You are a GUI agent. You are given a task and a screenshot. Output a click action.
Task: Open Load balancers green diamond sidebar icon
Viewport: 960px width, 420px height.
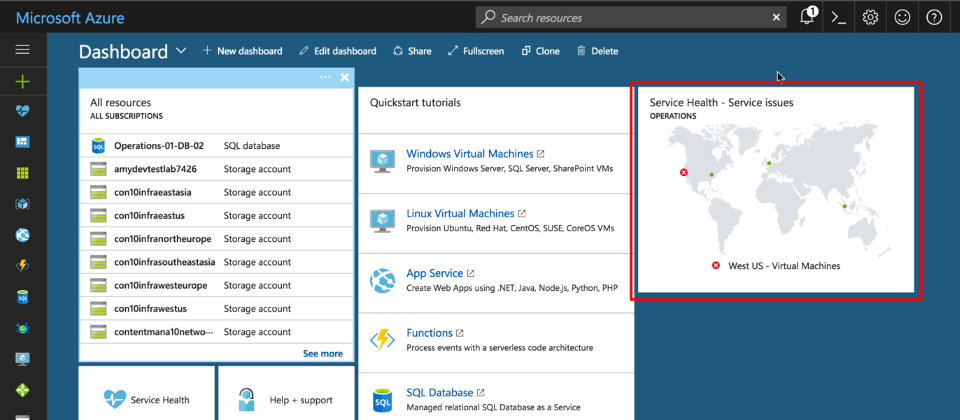pyautogui.click(x=23, y=389)
